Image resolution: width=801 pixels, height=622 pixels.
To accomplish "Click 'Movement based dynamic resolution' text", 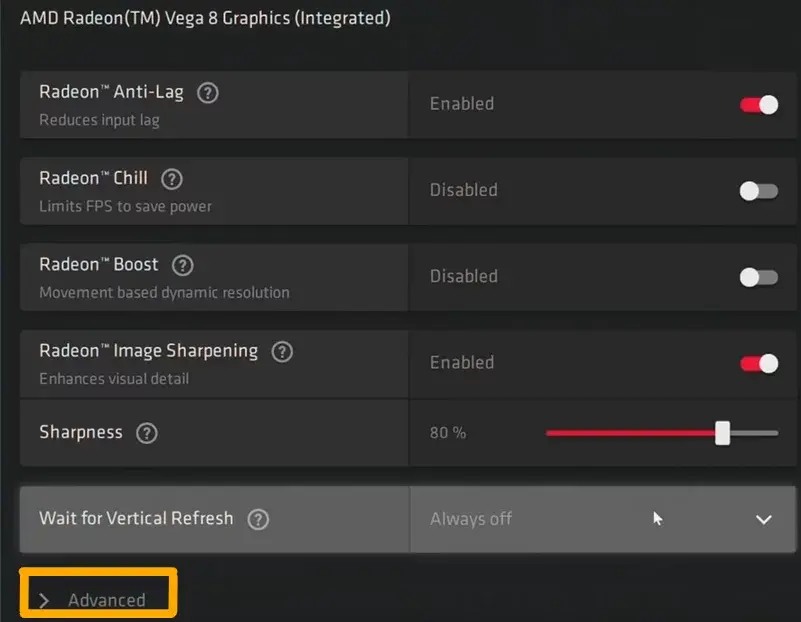I will (x=164, y=293).
